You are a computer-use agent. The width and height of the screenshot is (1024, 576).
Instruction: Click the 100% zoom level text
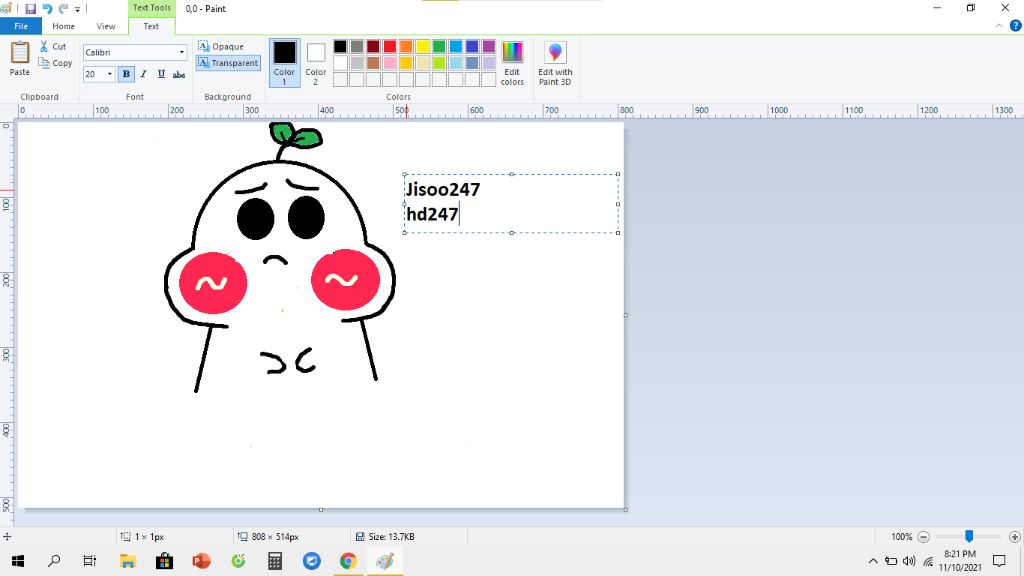[901, 537]
